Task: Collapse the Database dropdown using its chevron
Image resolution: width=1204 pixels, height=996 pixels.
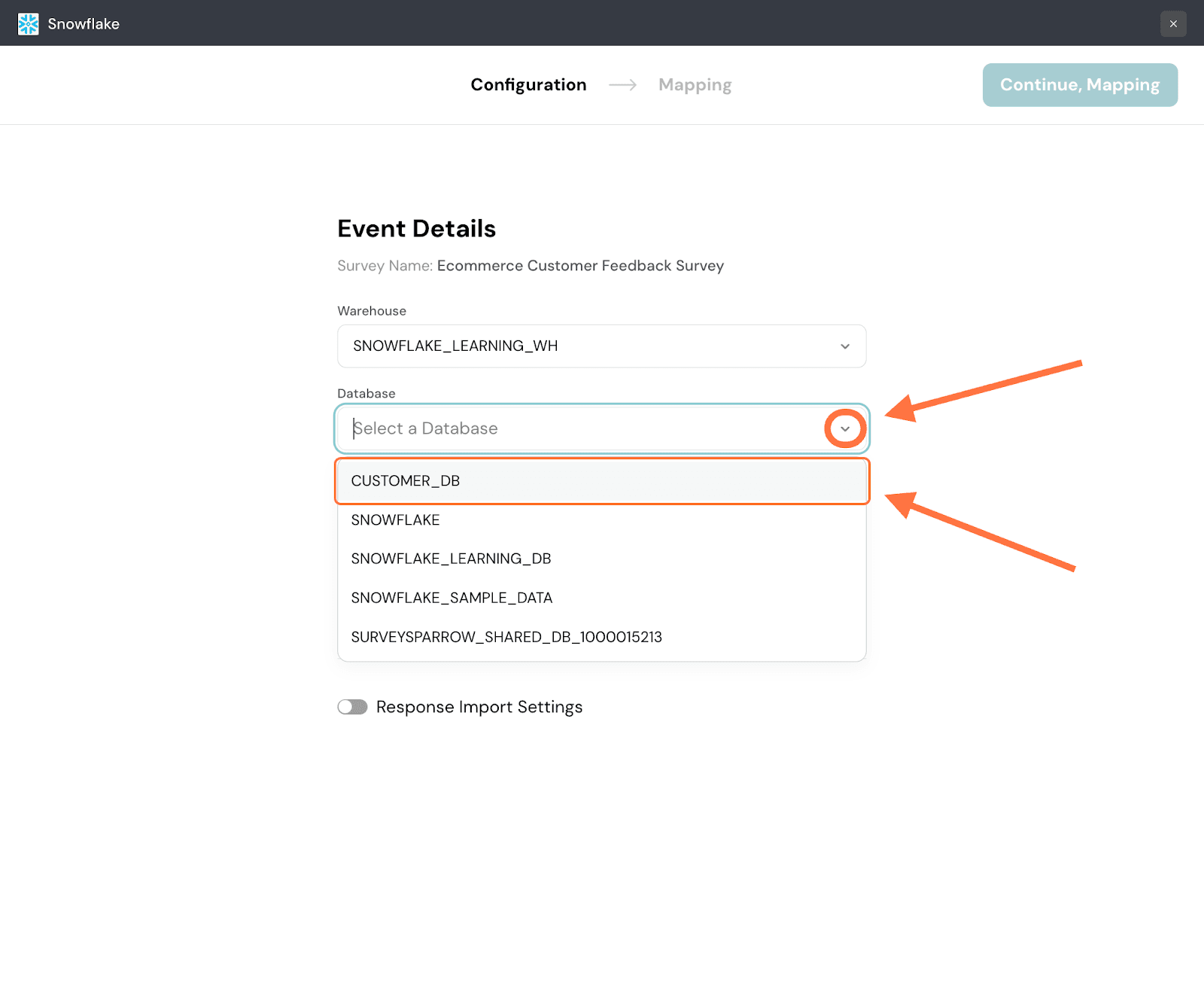Action: point(845,429)
